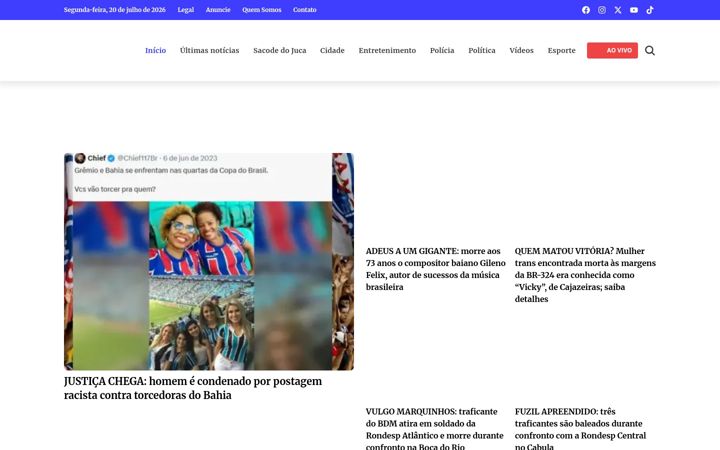
Task: Go to the Esporte section
Action: [x=561, y=51]
